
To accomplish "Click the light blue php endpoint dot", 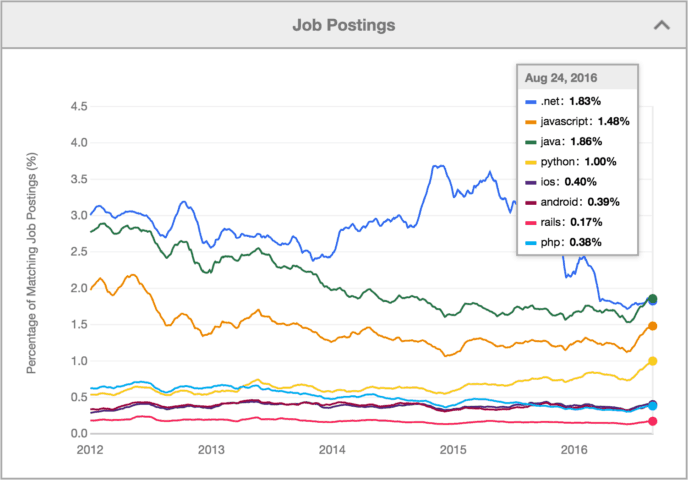I will [653, 406].
